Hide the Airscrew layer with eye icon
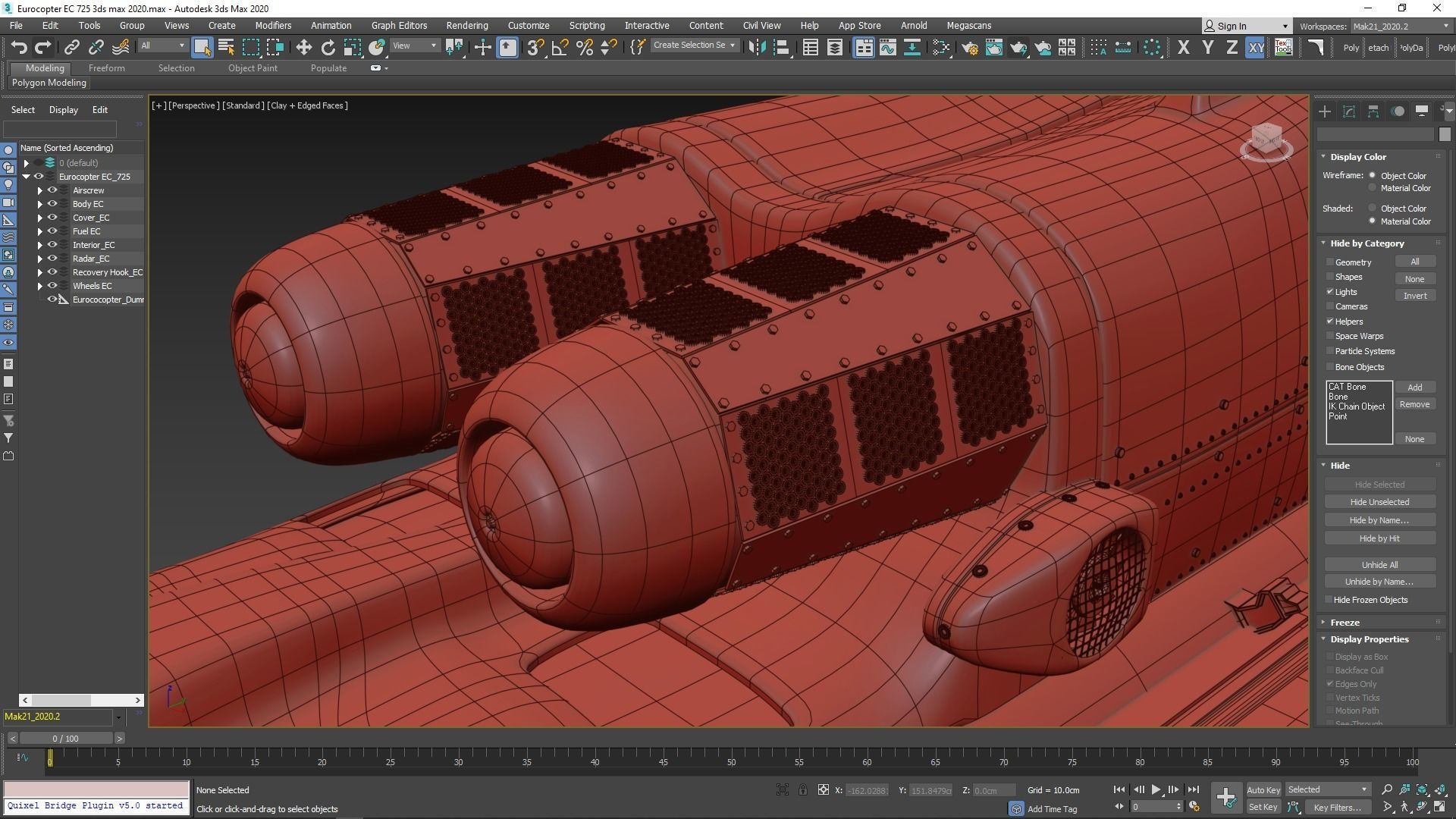The image size is (1456, 819). click(52, 190)
